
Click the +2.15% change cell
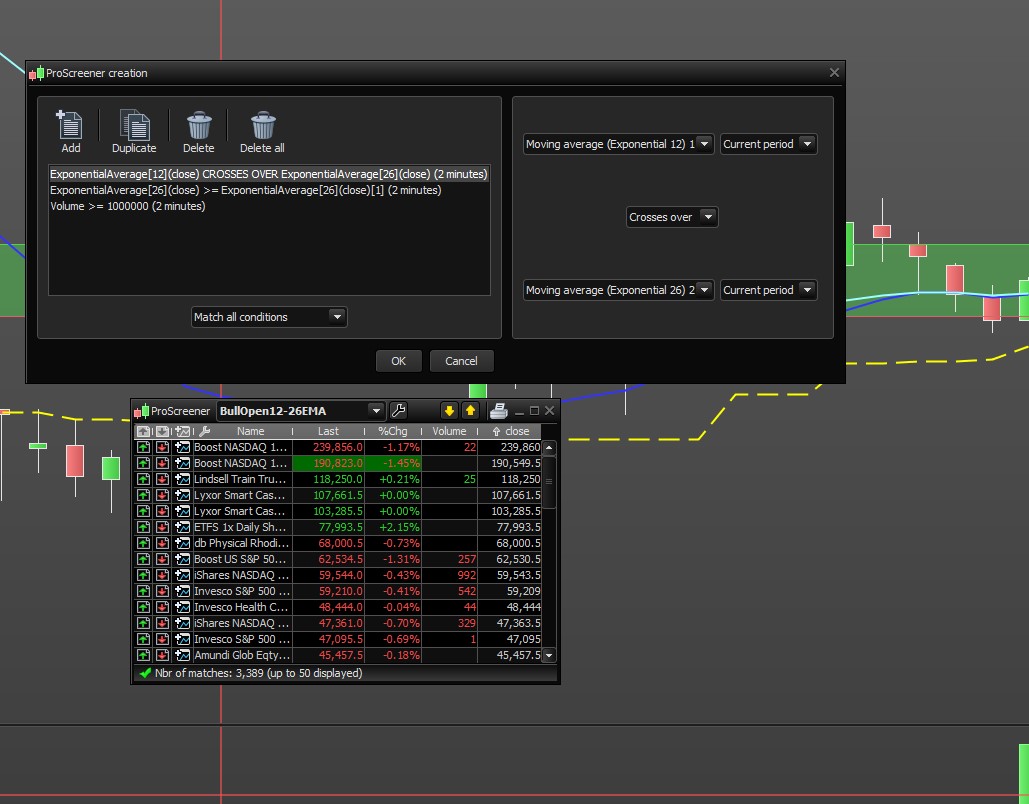click(393, 527)
